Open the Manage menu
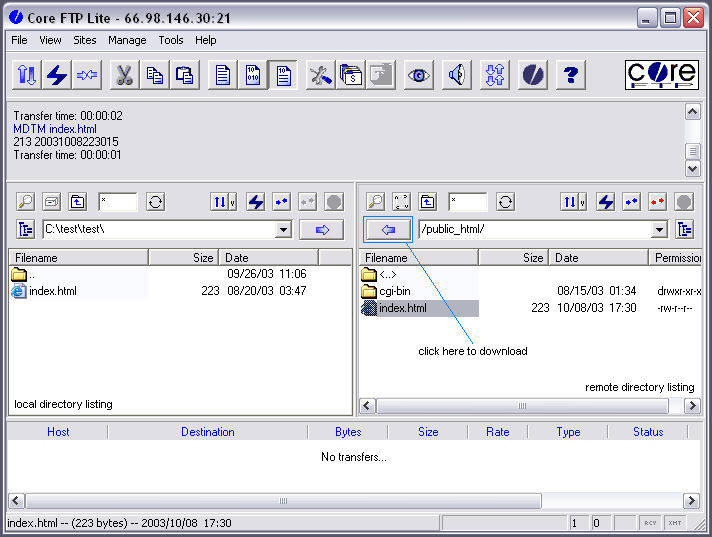This screenshot has height=537, width=712. [x=127, y=40]
